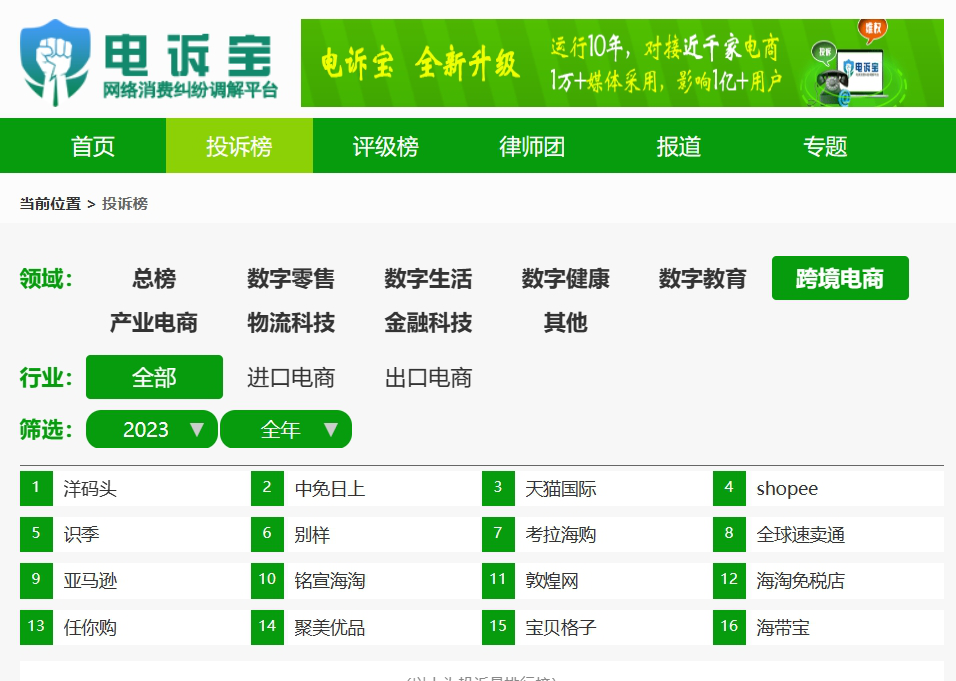Click the 网络消费纠纷调解平台 tagline
The width and height of the screenshot is (956, 681).
click(x=190, y=90)
